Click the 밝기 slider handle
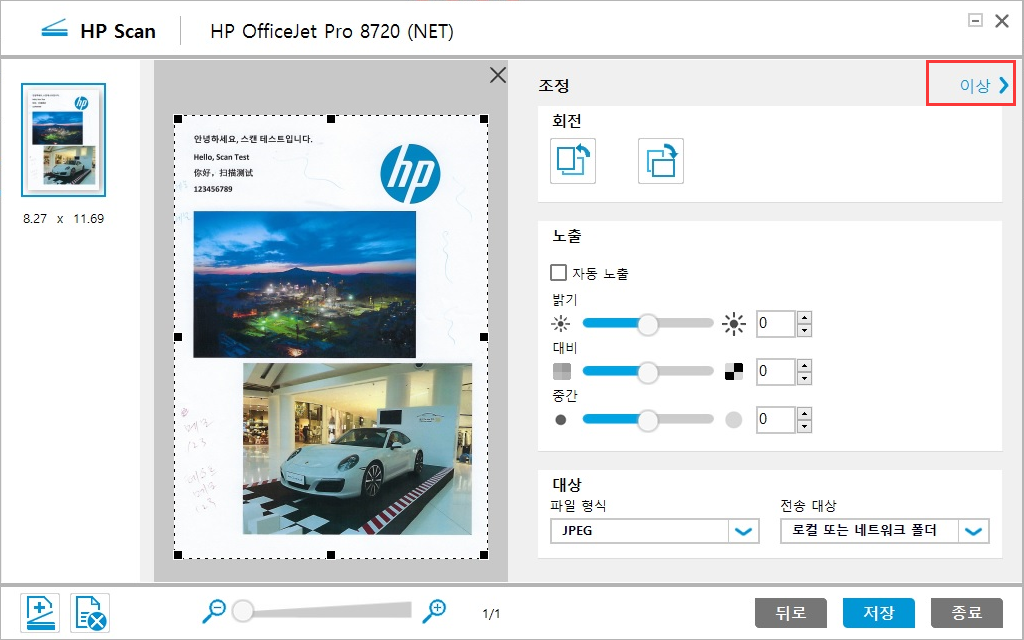1024x640 pixels. [647, 324]
